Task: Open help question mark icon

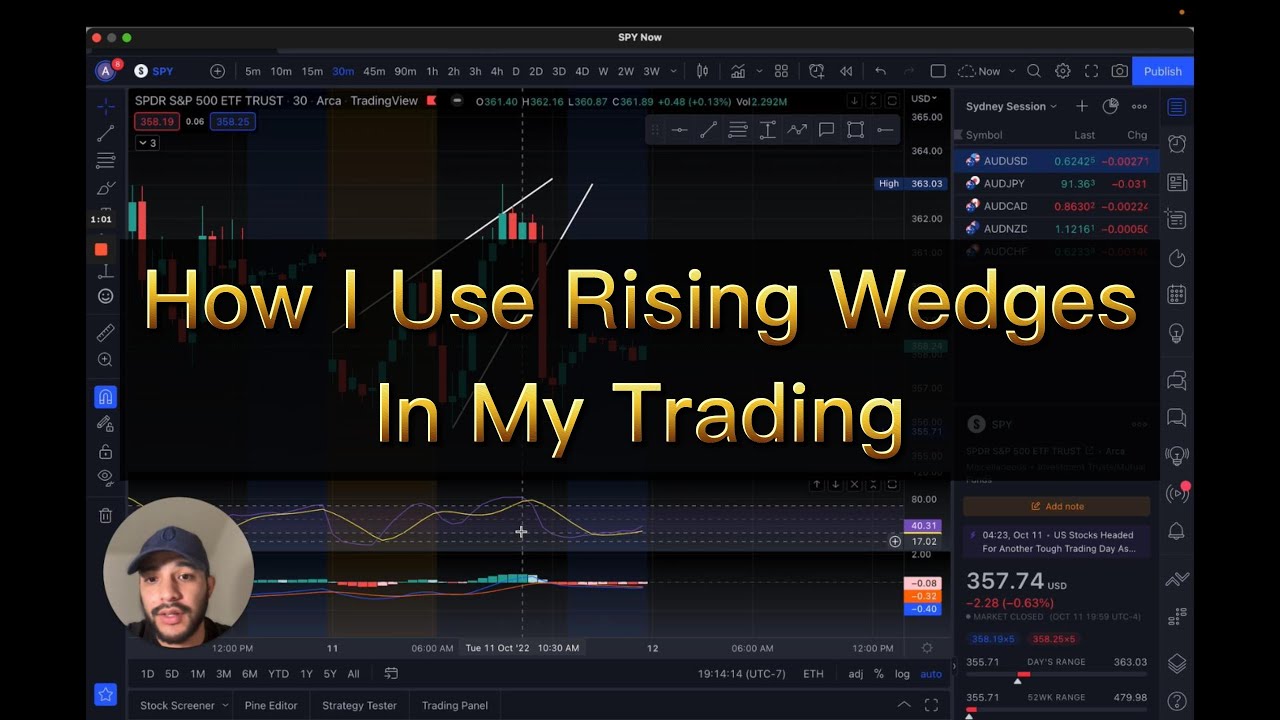Action: (1177, 701)
